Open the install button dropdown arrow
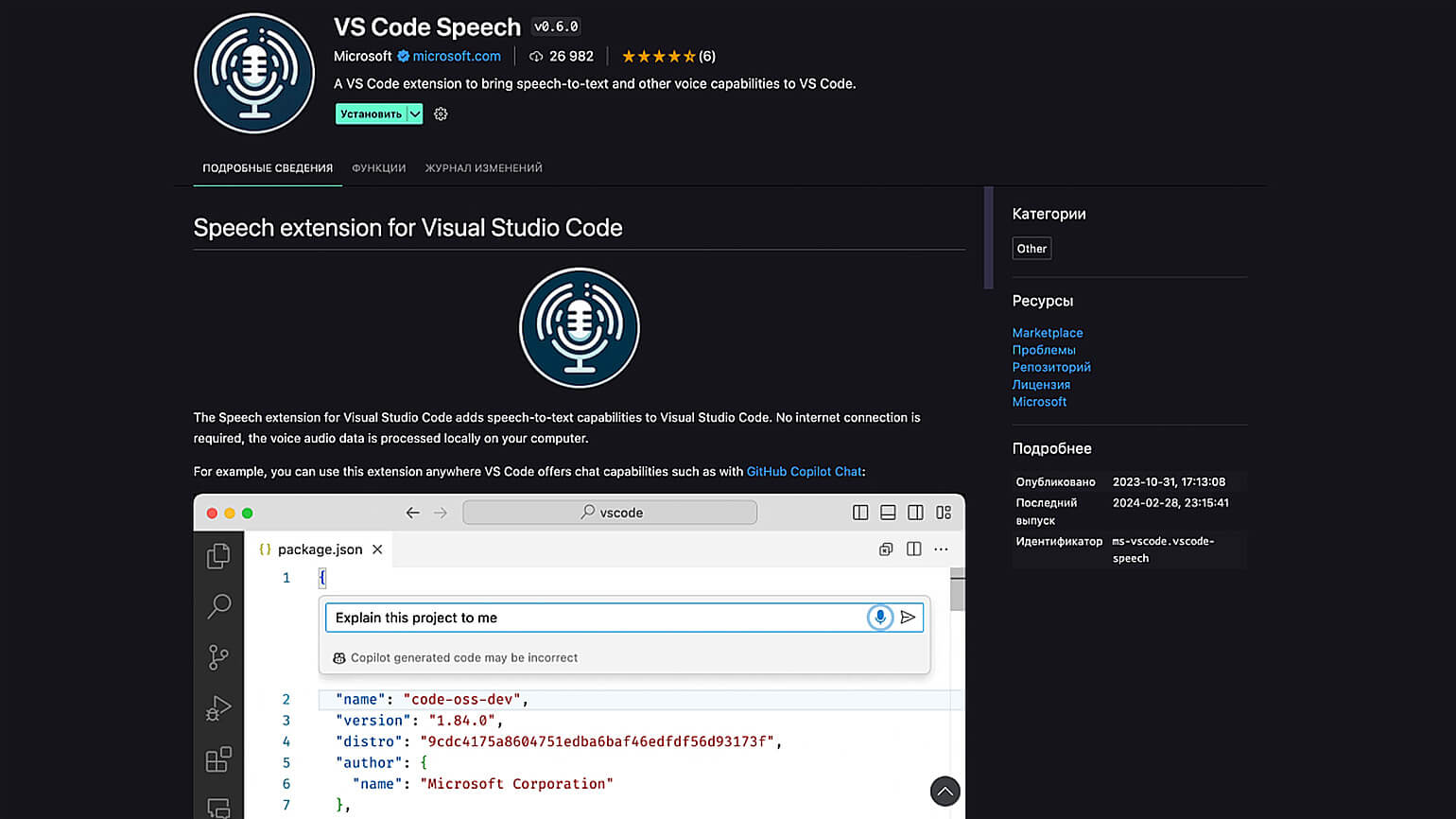 [415, 113]
